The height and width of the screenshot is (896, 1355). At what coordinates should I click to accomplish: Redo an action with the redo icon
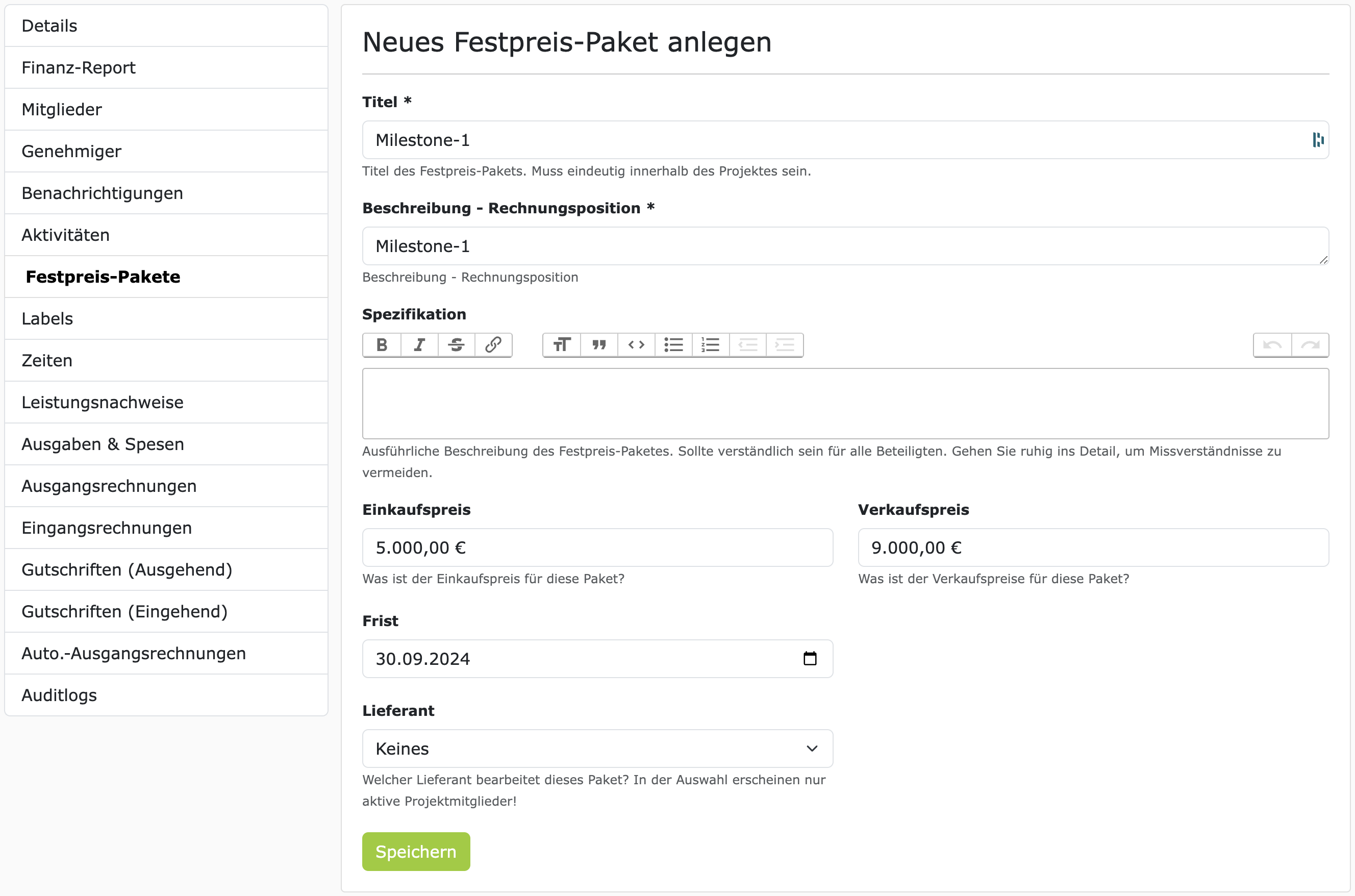click(1311, 345)
